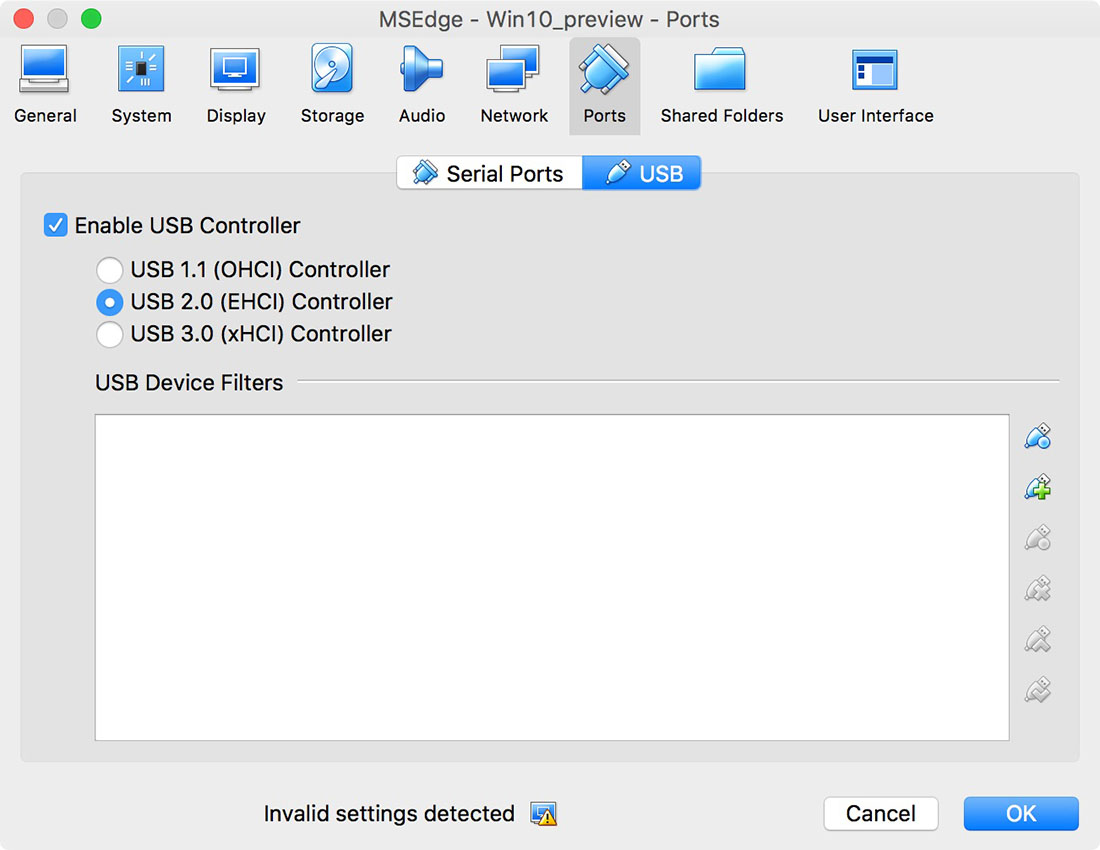Click the 'USB Device Filters' heading
Image resolution: width=1100 pixels, height=850 pixels.
tap(189, 382)
